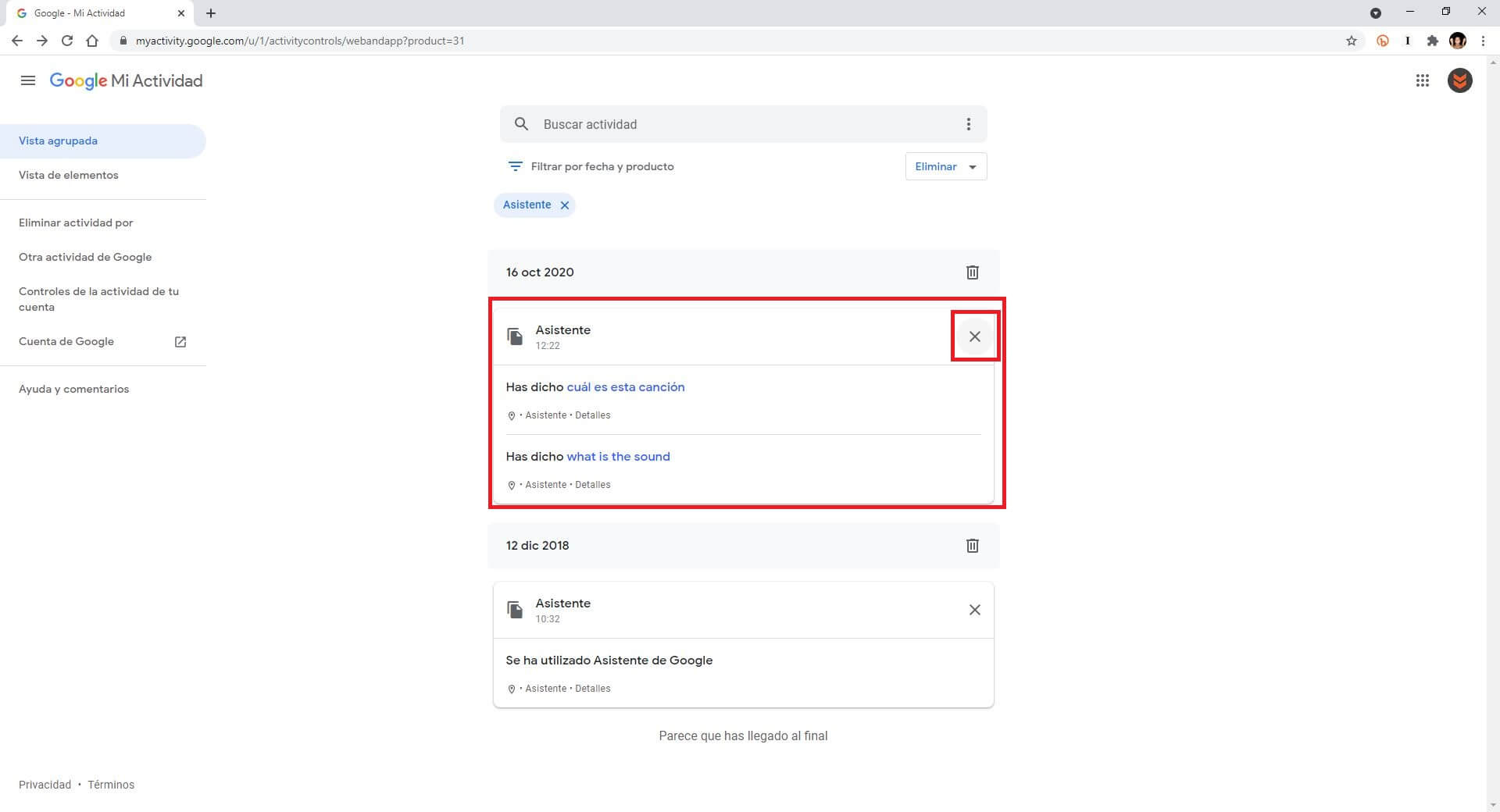1500x812 pixels.
Task: Open Detalles under cuál es esta canción
Action: [x=593, y=415]
